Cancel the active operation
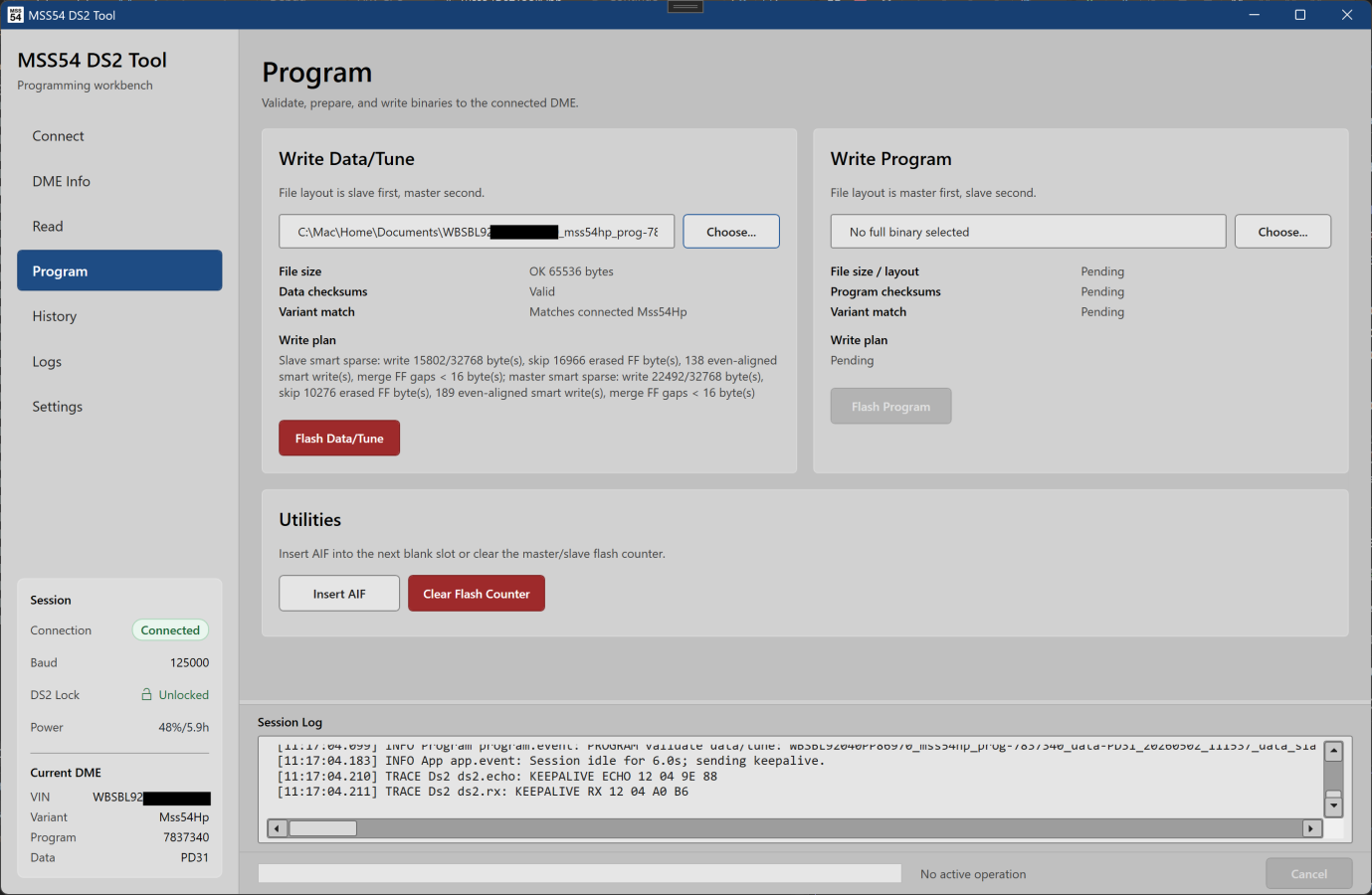Image resolution: width=1372 pixels, height=895 pixels. click(1309, 874)
